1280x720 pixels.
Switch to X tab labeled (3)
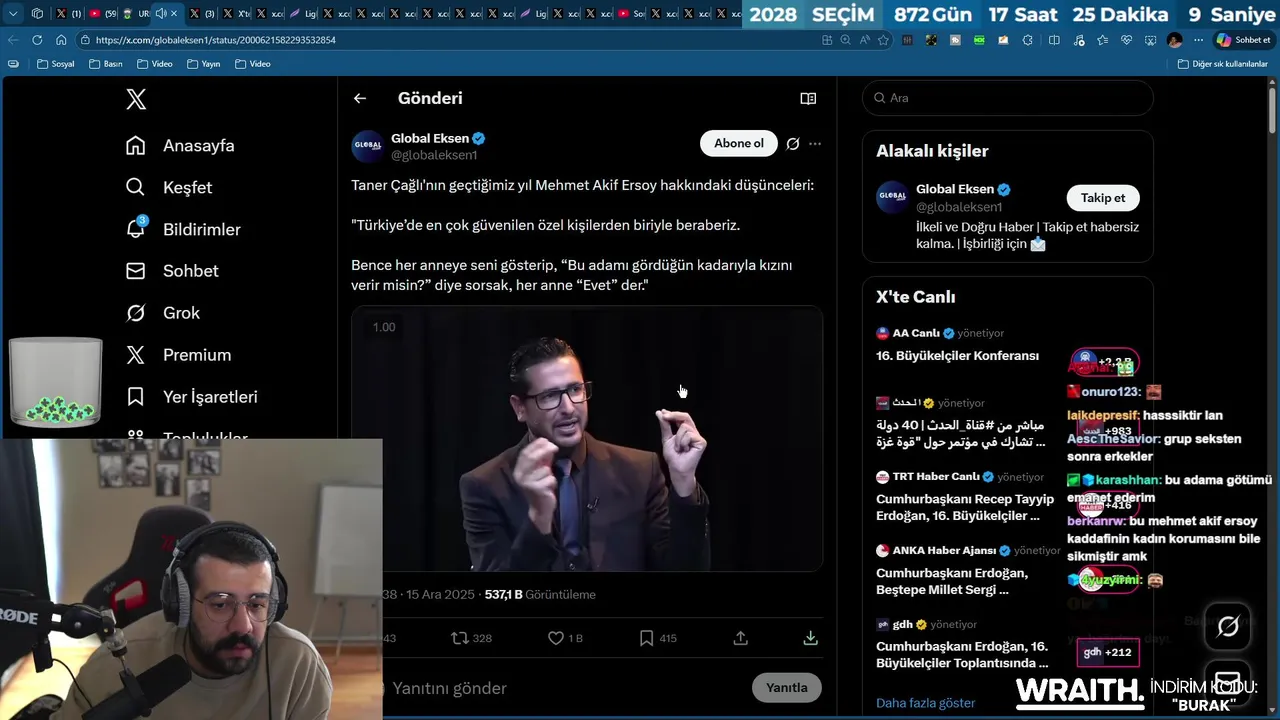click(202, 14)
